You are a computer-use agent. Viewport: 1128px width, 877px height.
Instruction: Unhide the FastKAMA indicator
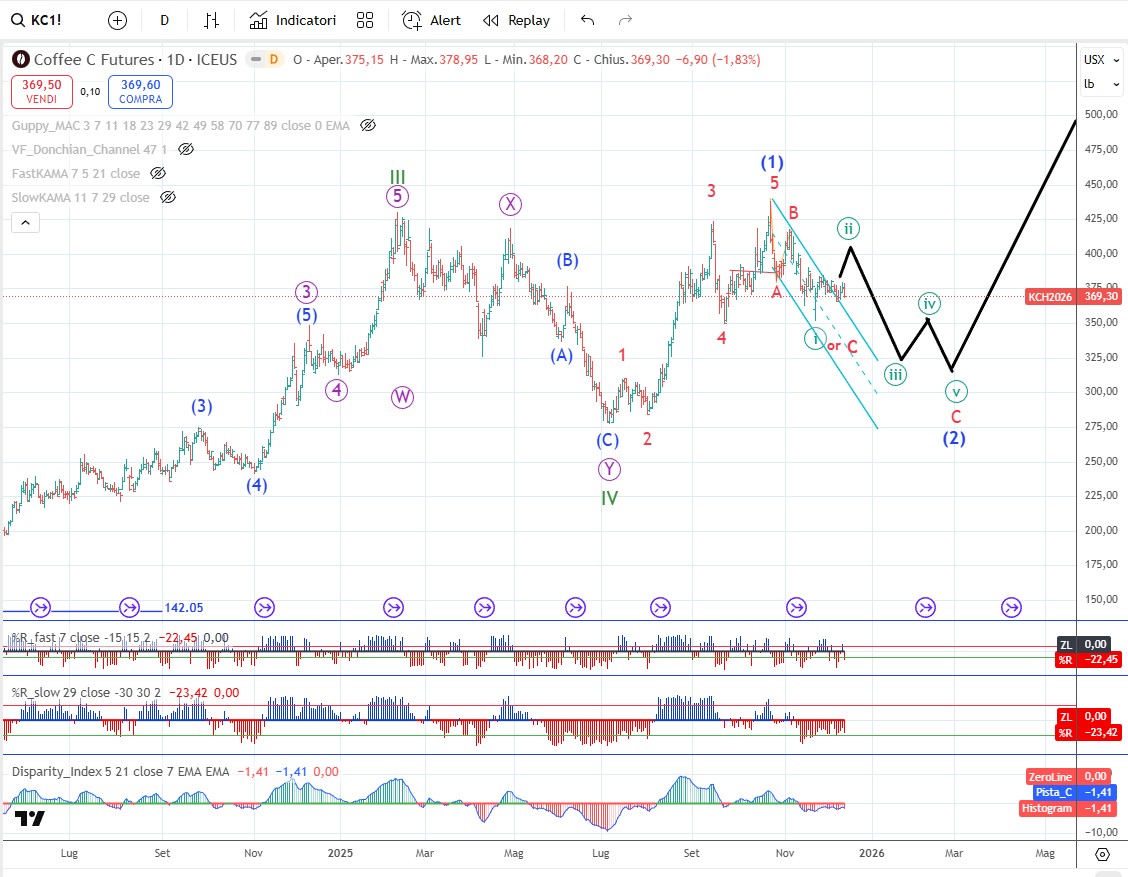(159, 173)
